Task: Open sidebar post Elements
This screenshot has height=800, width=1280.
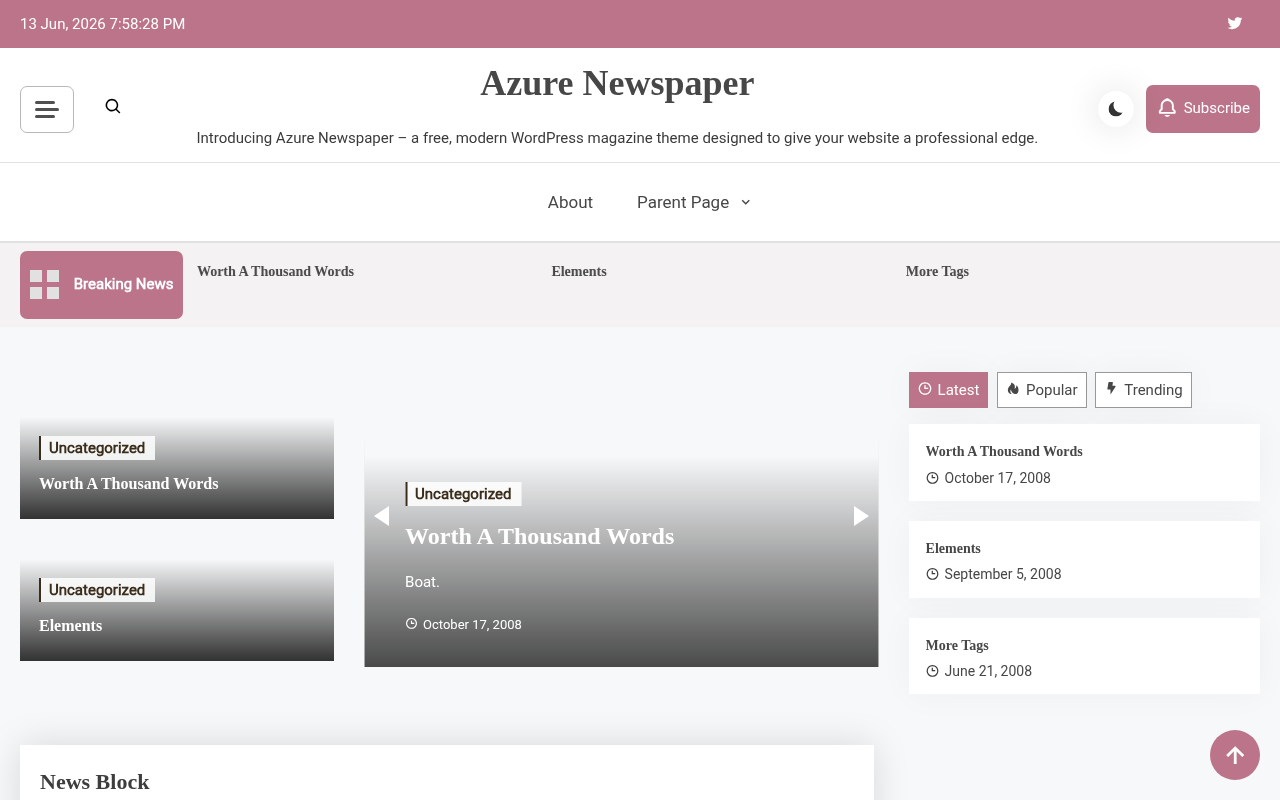Action: [953, 548]
